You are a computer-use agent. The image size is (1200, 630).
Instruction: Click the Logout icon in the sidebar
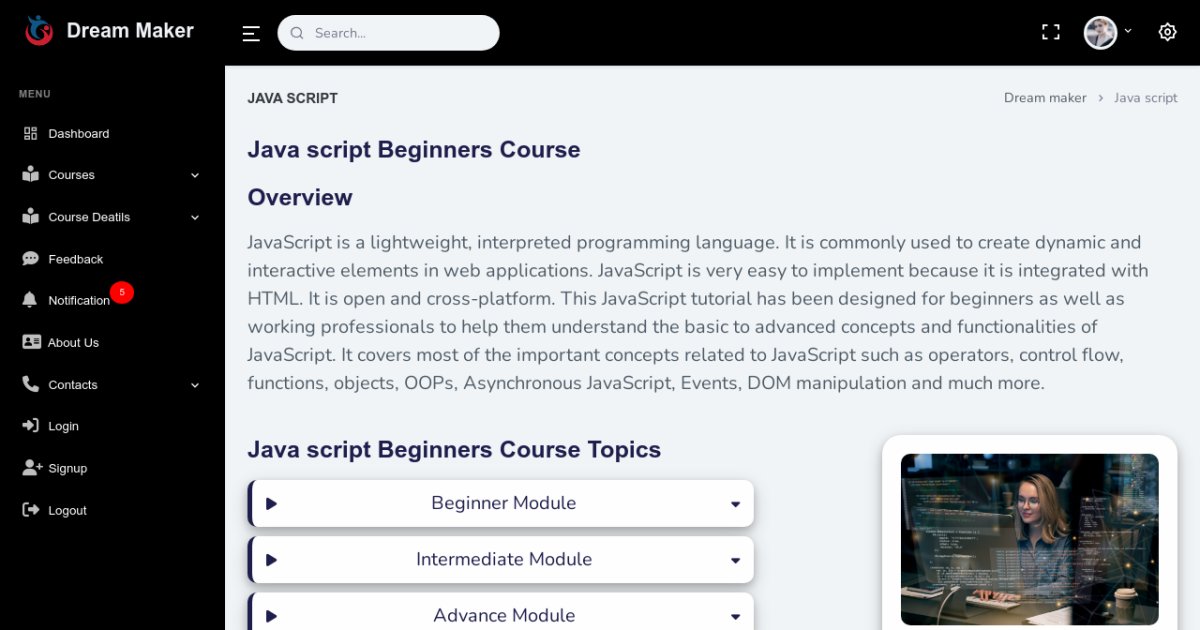pos(30,510)
